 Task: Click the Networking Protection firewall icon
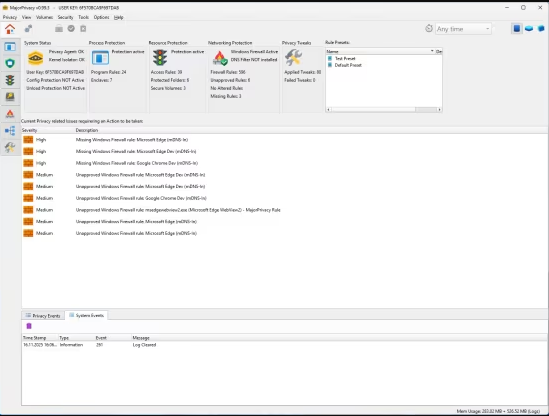(x=220, y=58)
